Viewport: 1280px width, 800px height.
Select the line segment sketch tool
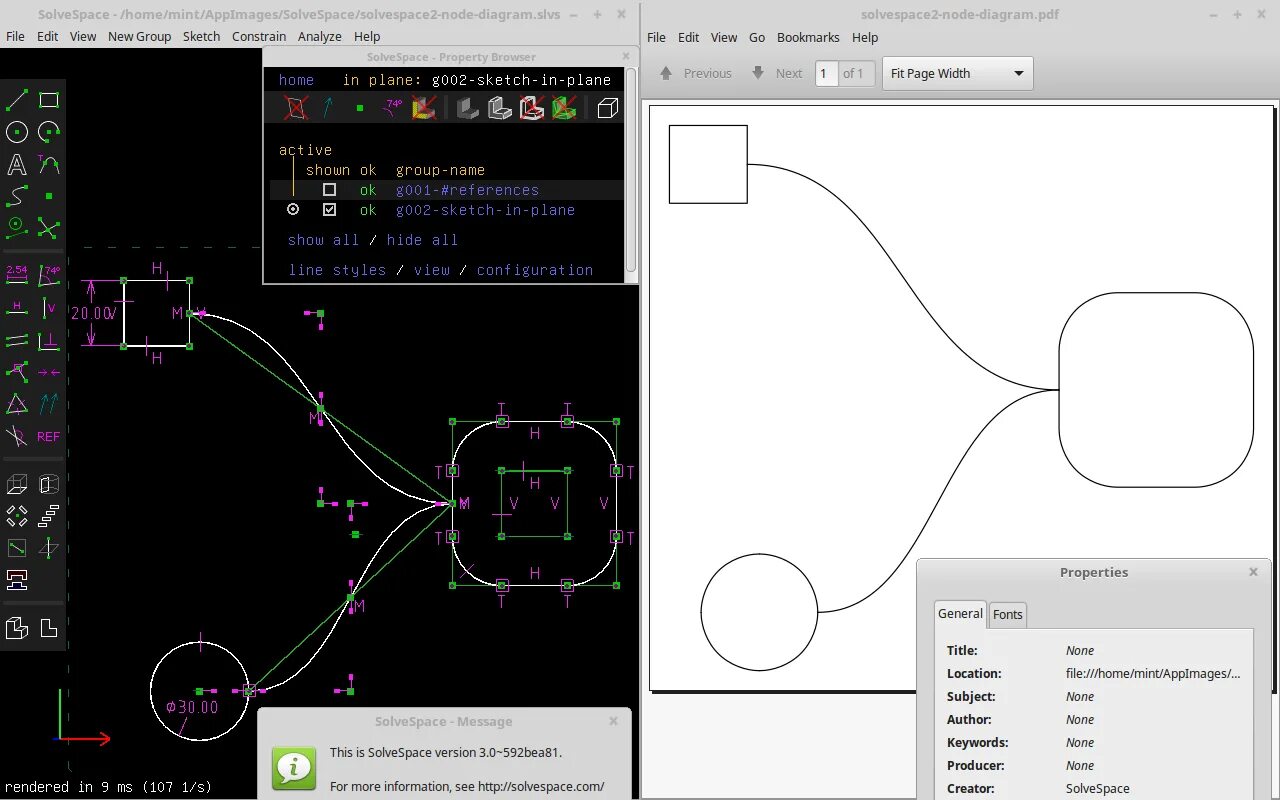tap(17, 100)
